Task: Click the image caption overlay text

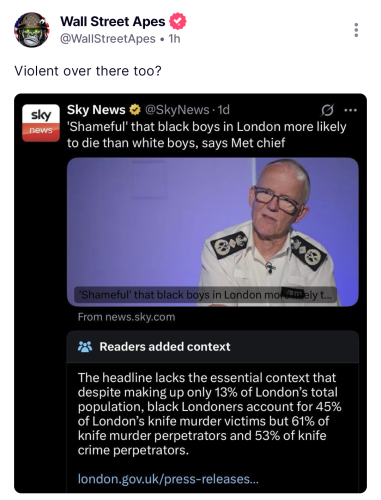Action: point(205,295)
